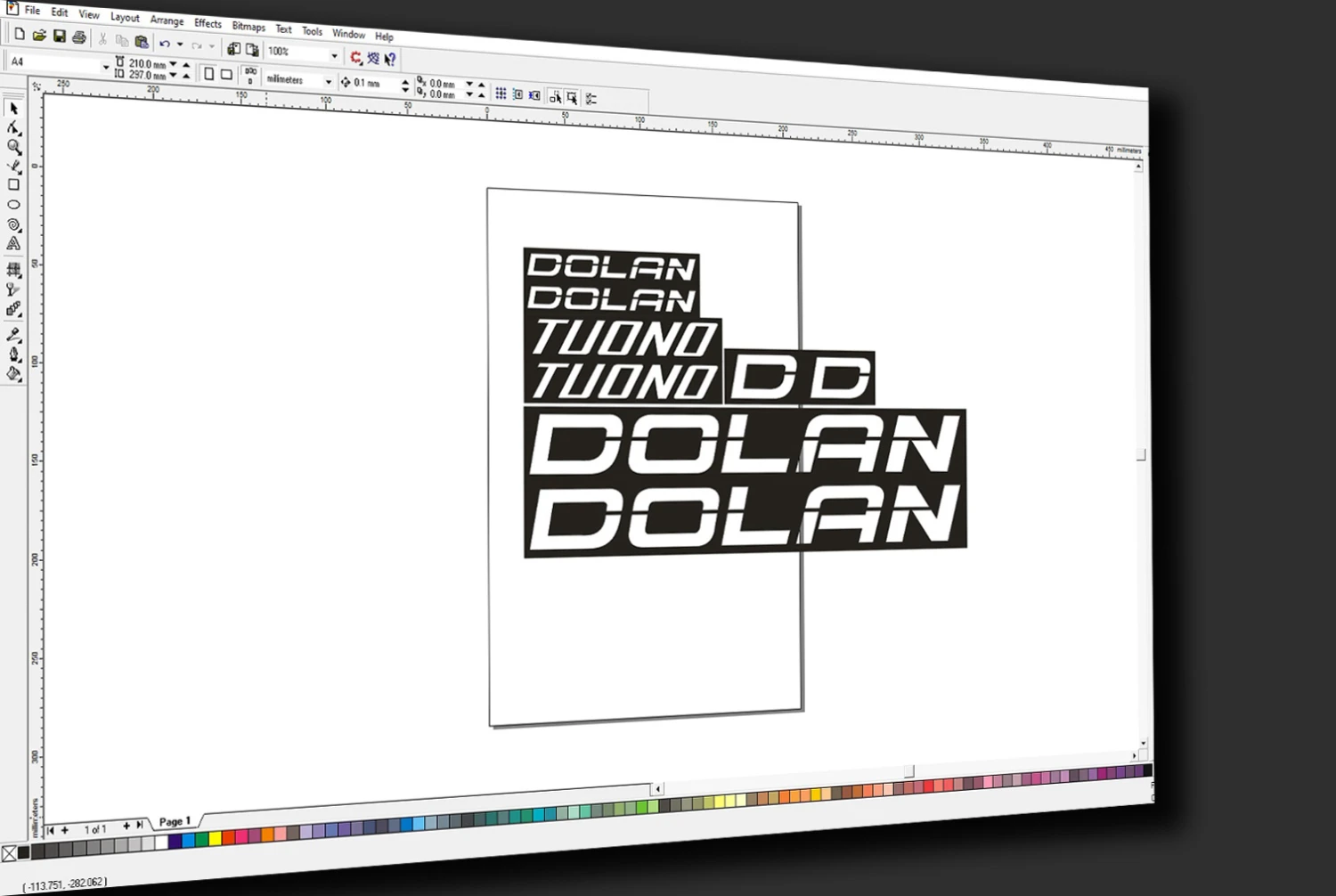Pick the yellow swatch in color palette
Viewport: 1336px width, 896px height.
tap(215, 838)
